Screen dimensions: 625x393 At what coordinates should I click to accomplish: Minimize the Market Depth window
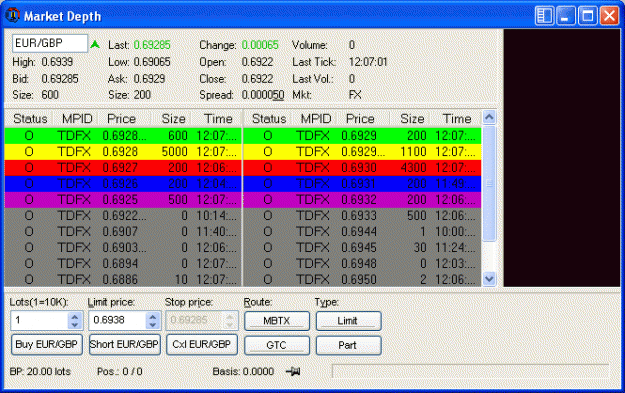[x=566, y=16]
